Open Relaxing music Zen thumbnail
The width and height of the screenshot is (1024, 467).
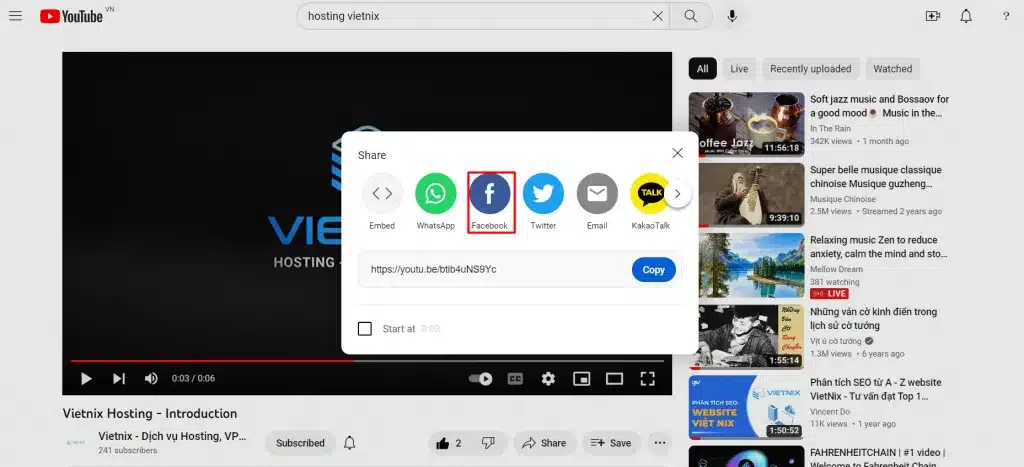pyautogui.click(x=746, y=266)
